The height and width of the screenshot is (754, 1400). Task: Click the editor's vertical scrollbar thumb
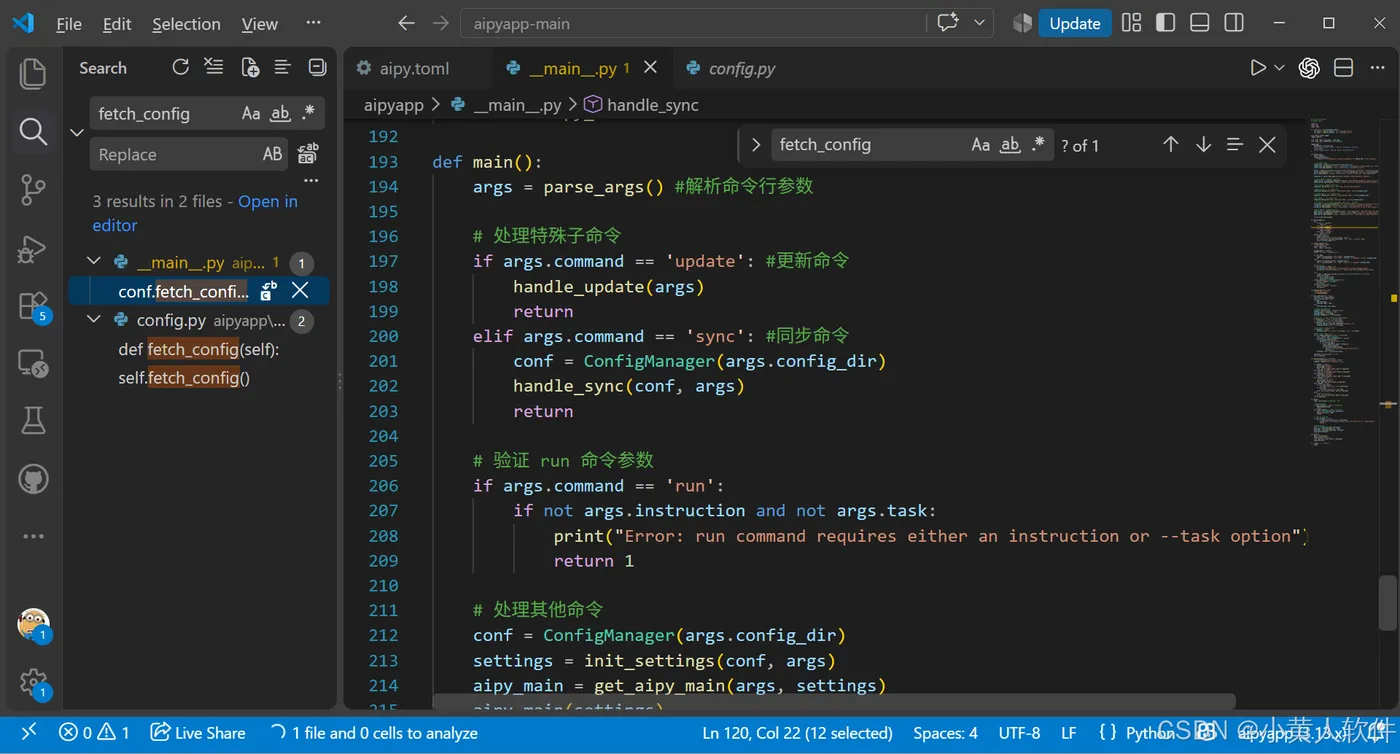click(1388, 601)
